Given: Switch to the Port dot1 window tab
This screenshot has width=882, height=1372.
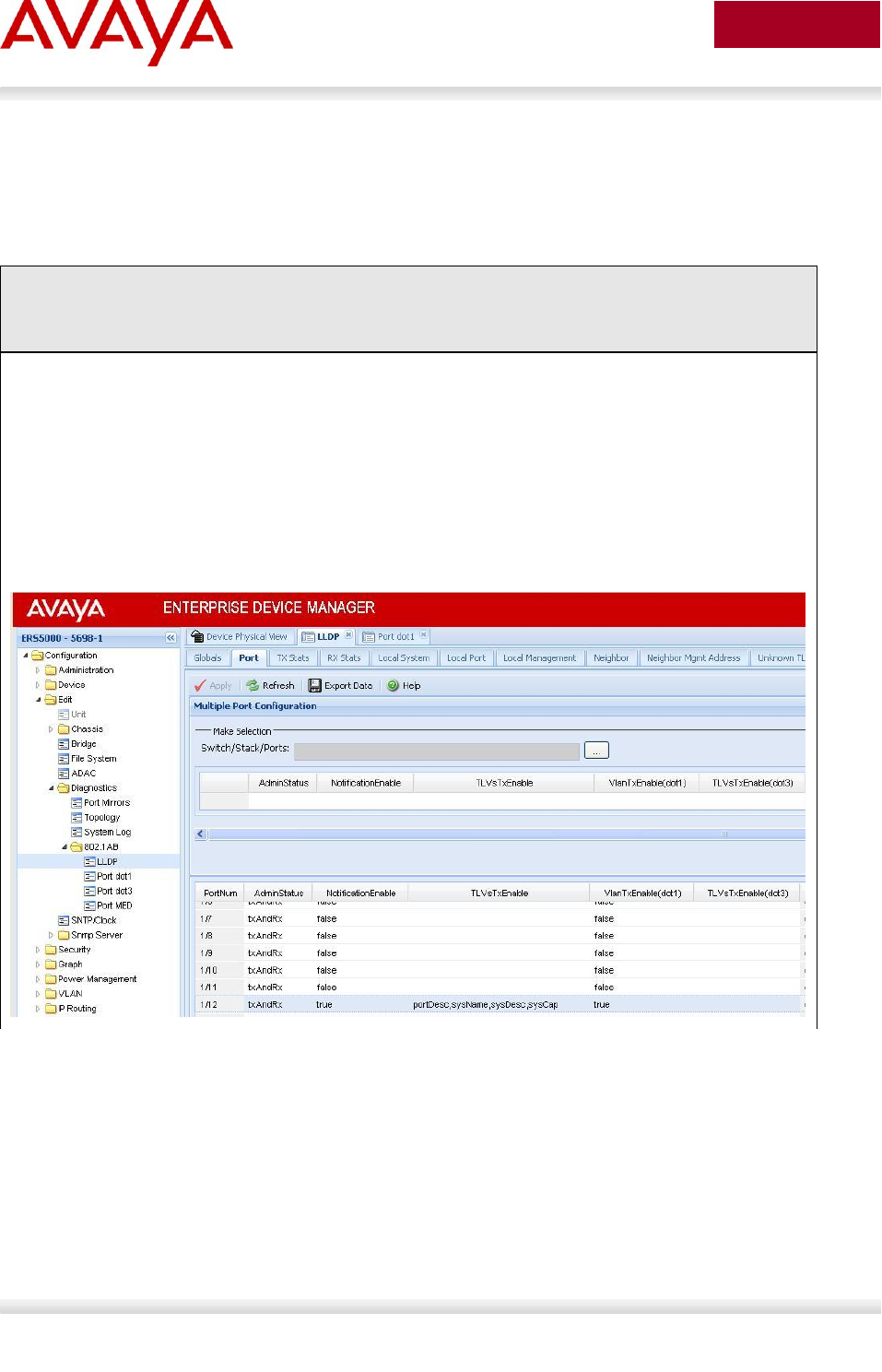Looking at the screenshot, I should coord(394,636).
